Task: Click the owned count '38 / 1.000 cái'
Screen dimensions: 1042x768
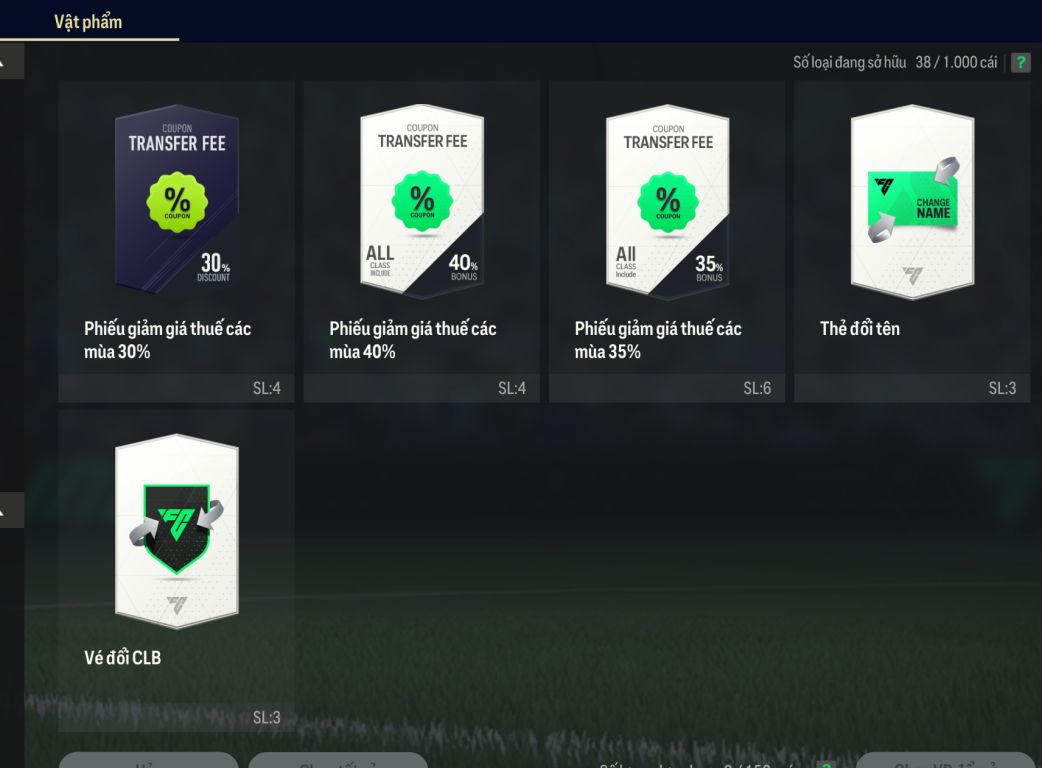Action: coord(956,62)
